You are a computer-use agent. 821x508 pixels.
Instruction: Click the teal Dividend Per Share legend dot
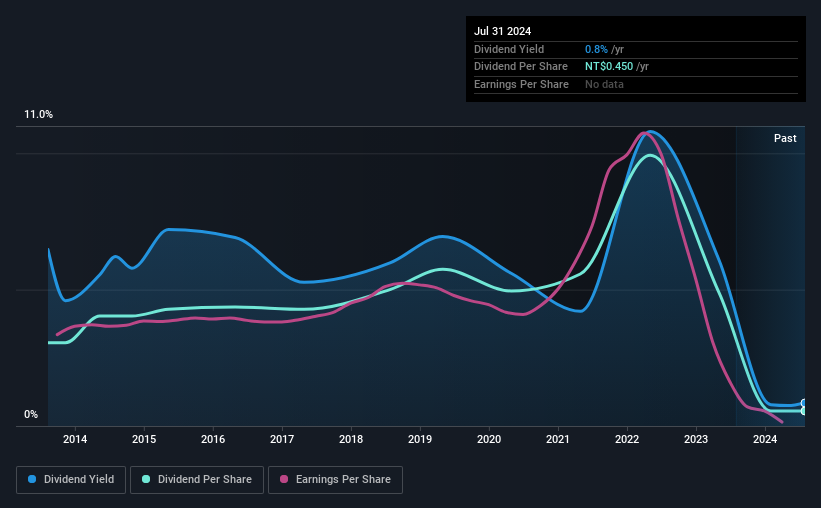point(146,479)
